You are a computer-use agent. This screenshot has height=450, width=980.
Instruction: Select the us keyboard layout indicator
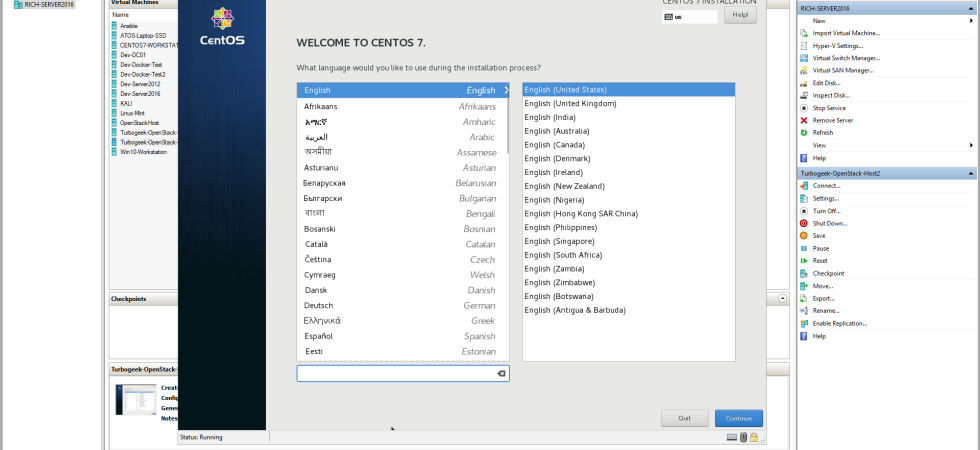click(x=690, y=17)
